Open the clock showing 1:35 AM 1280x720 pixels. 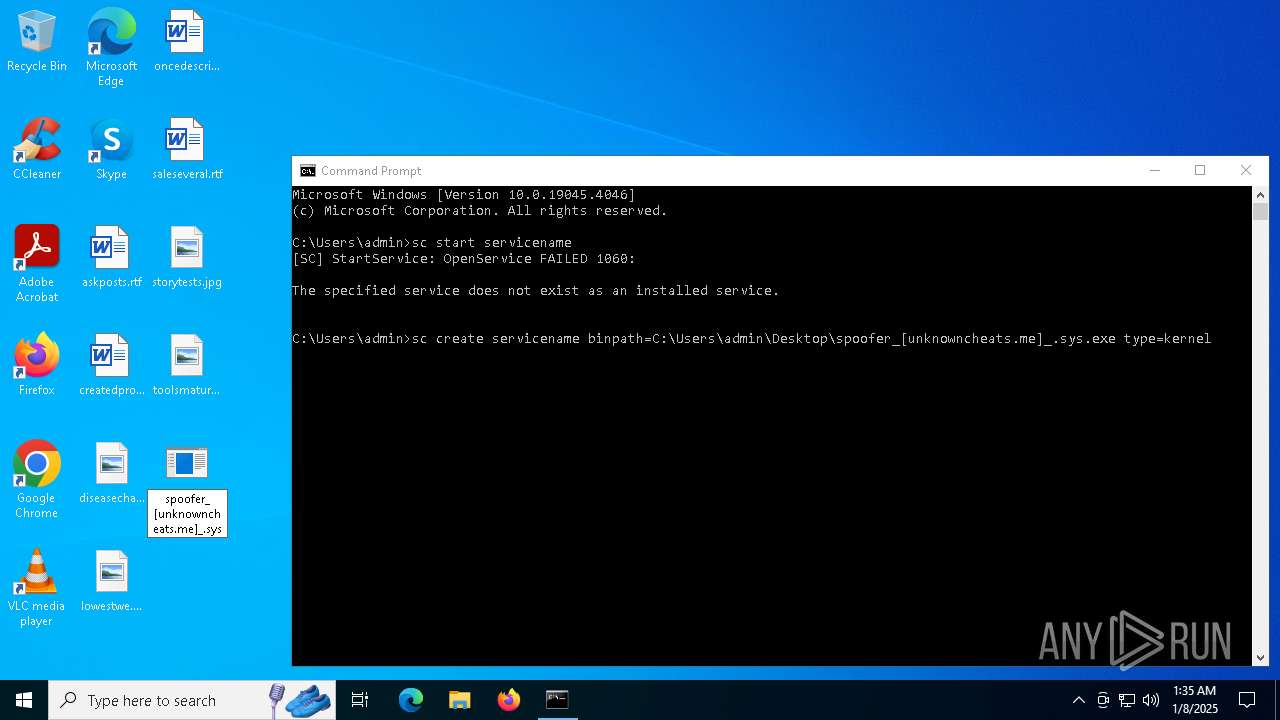point(1194,700)
